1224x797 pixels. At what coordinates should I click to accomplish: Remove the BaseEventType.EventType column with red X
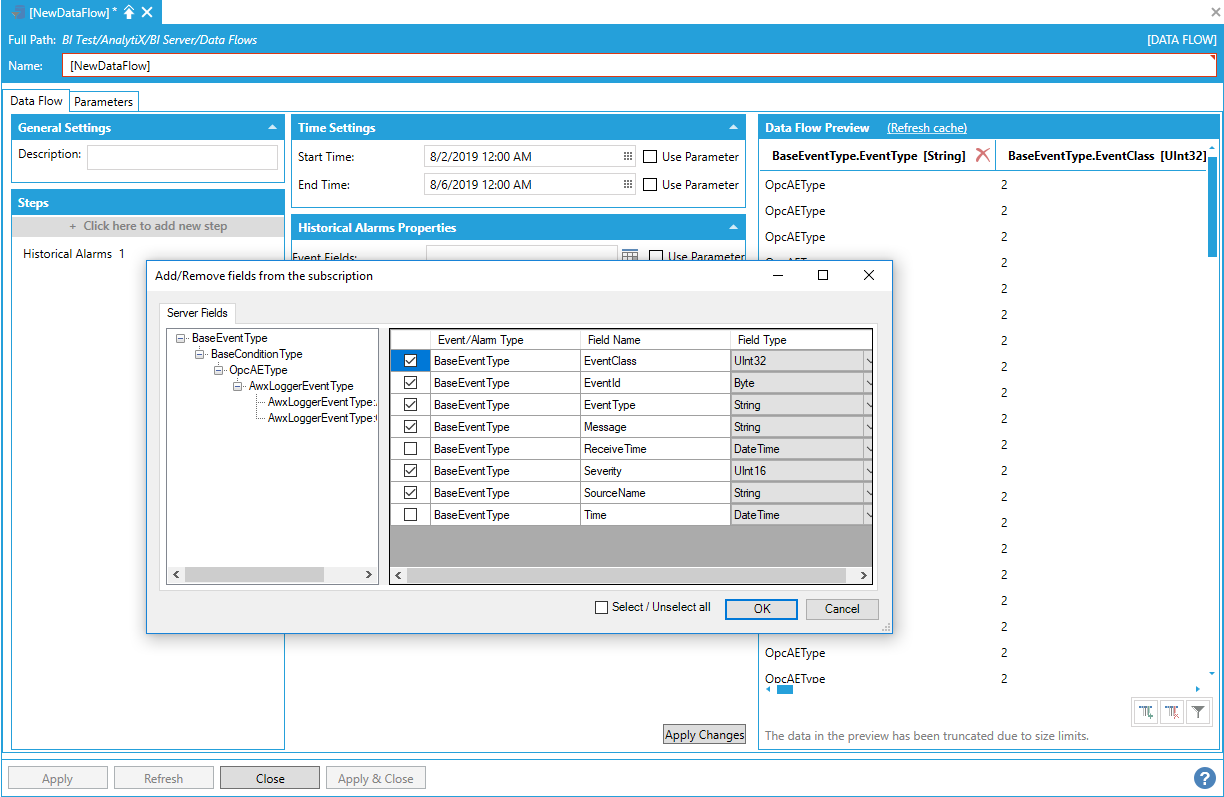983,155
